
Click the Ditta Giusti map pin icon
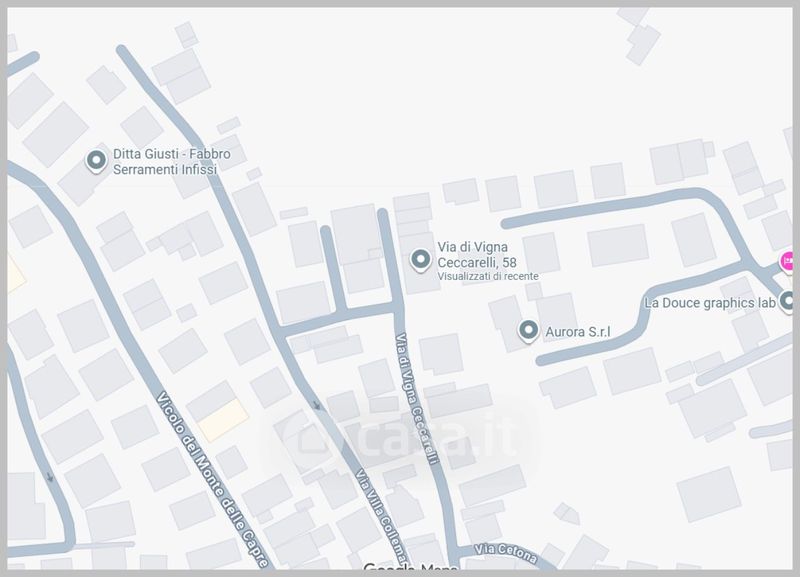(x=96, y=161)
